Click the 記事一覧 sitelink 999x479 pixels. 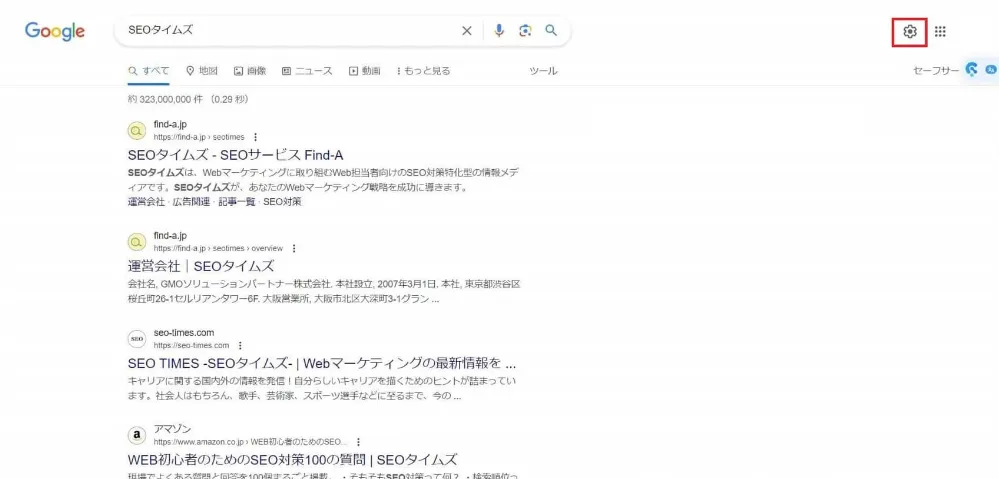(x=236, y=202)
